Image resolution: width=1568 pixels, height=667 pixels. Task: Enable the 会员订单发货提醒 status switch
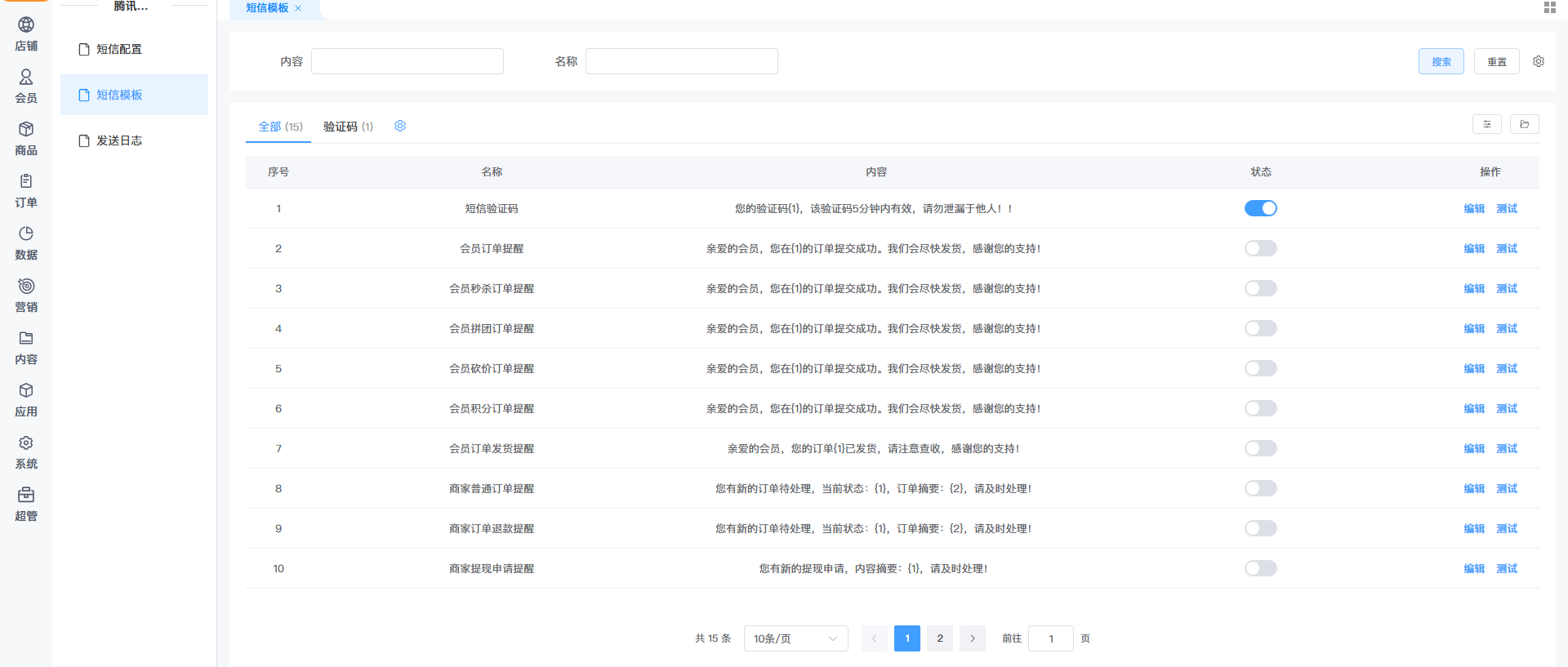pyautogui.click(x=1261, y=448)
